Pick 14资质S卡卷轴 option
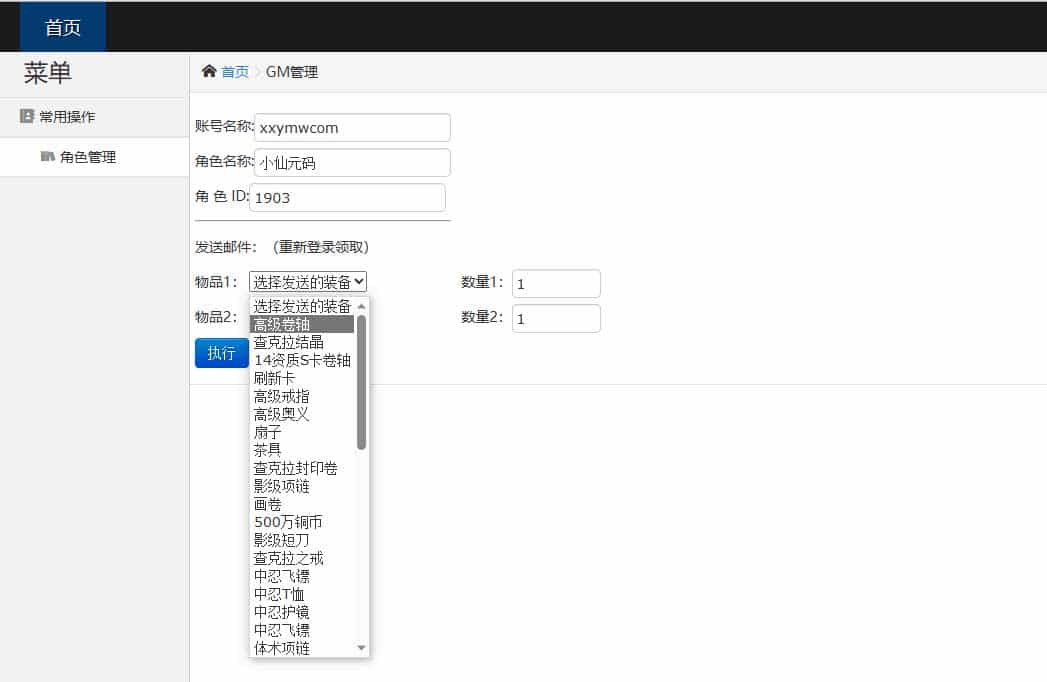 click(x=302, y=360)
